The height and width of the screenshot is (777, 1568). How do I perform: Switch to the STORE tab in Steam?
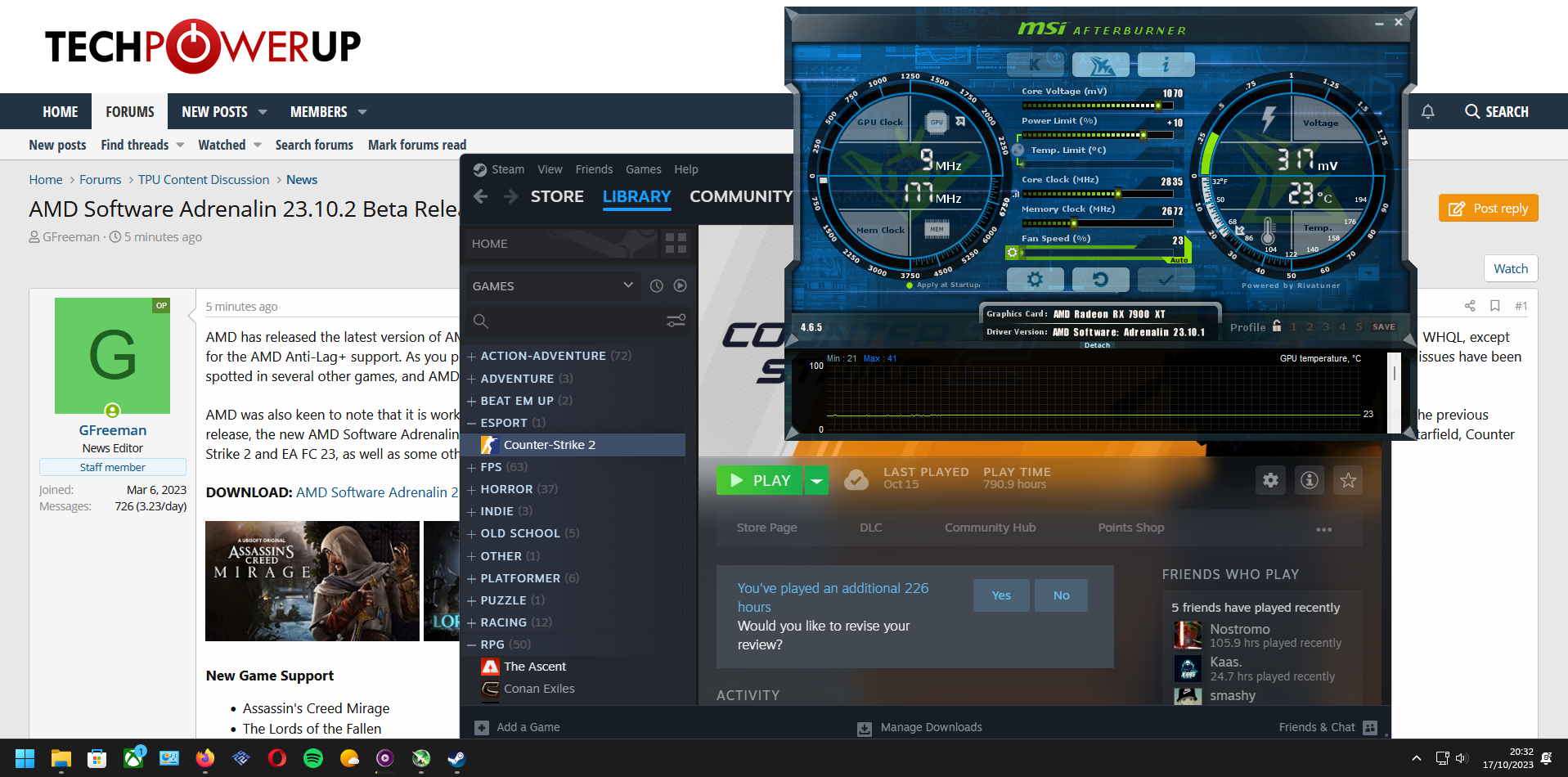557,196
